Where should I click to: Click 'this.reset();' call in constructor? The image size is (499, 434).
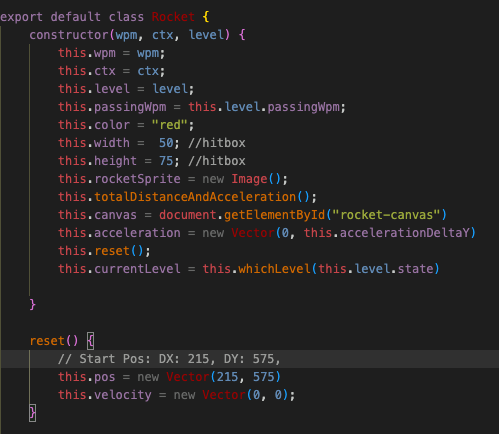[104, 251]
